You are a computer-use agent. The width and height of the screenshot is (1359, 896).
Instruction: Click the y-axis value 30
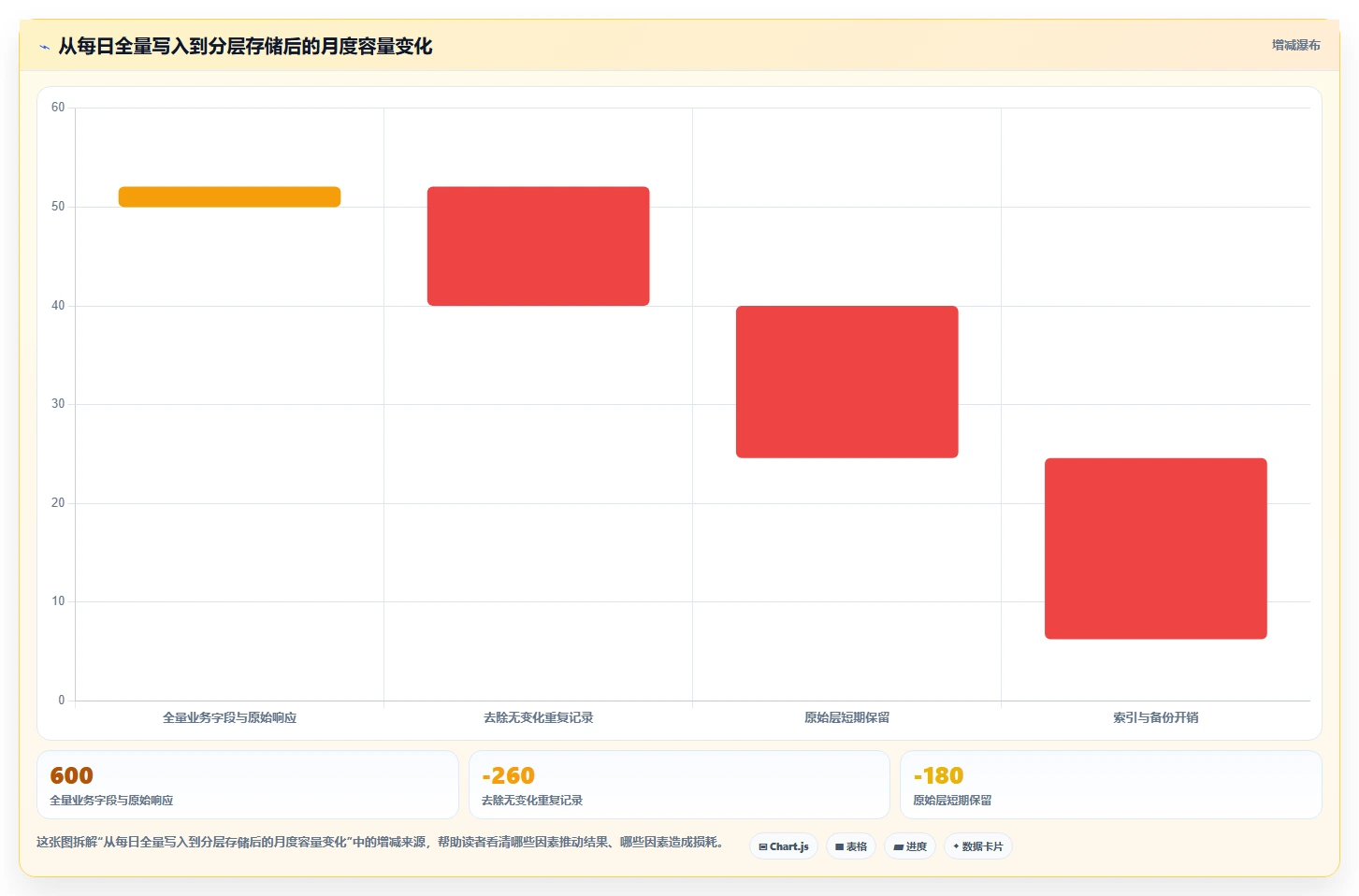[58, 404]
